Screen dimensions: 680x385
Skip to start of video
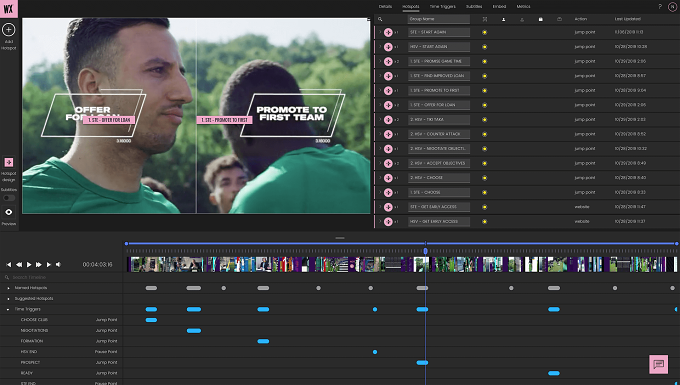pos(9,264)
